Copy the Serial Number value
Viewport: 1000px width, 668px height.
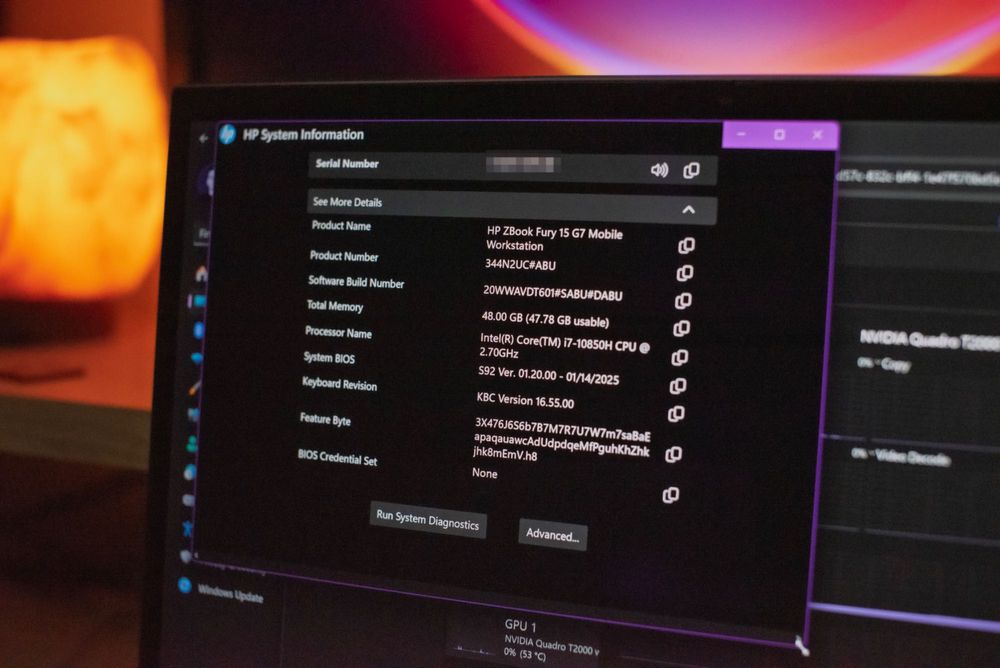click(691, 170)
